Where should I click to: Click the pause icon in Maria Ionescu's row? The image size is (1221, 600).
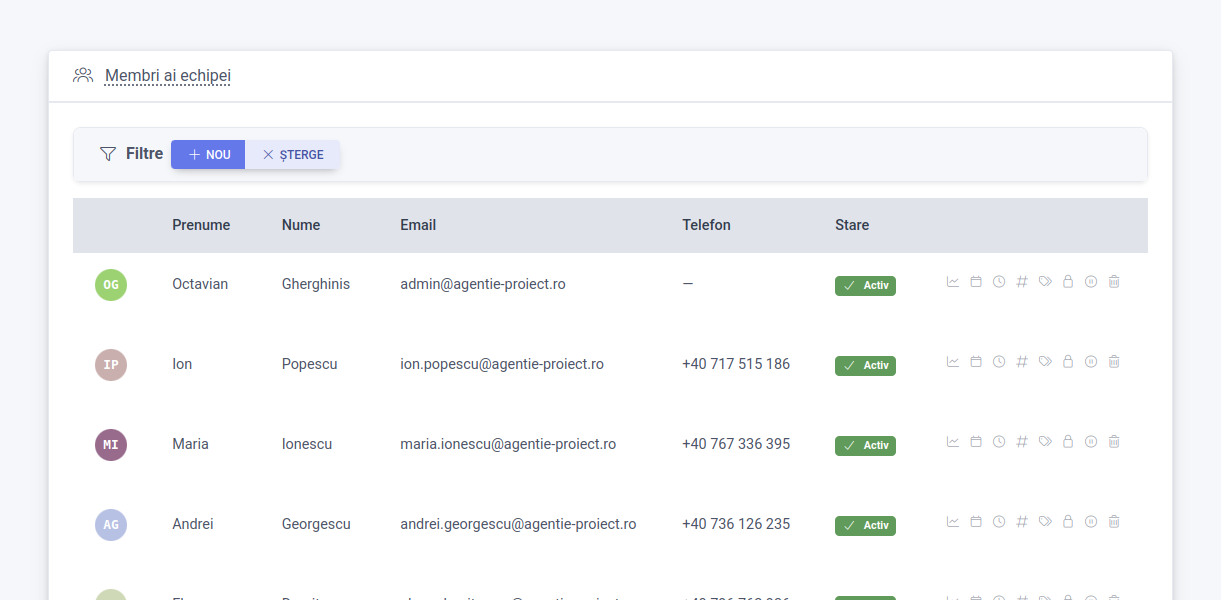pyautogui.click(x=1091, y=442)
